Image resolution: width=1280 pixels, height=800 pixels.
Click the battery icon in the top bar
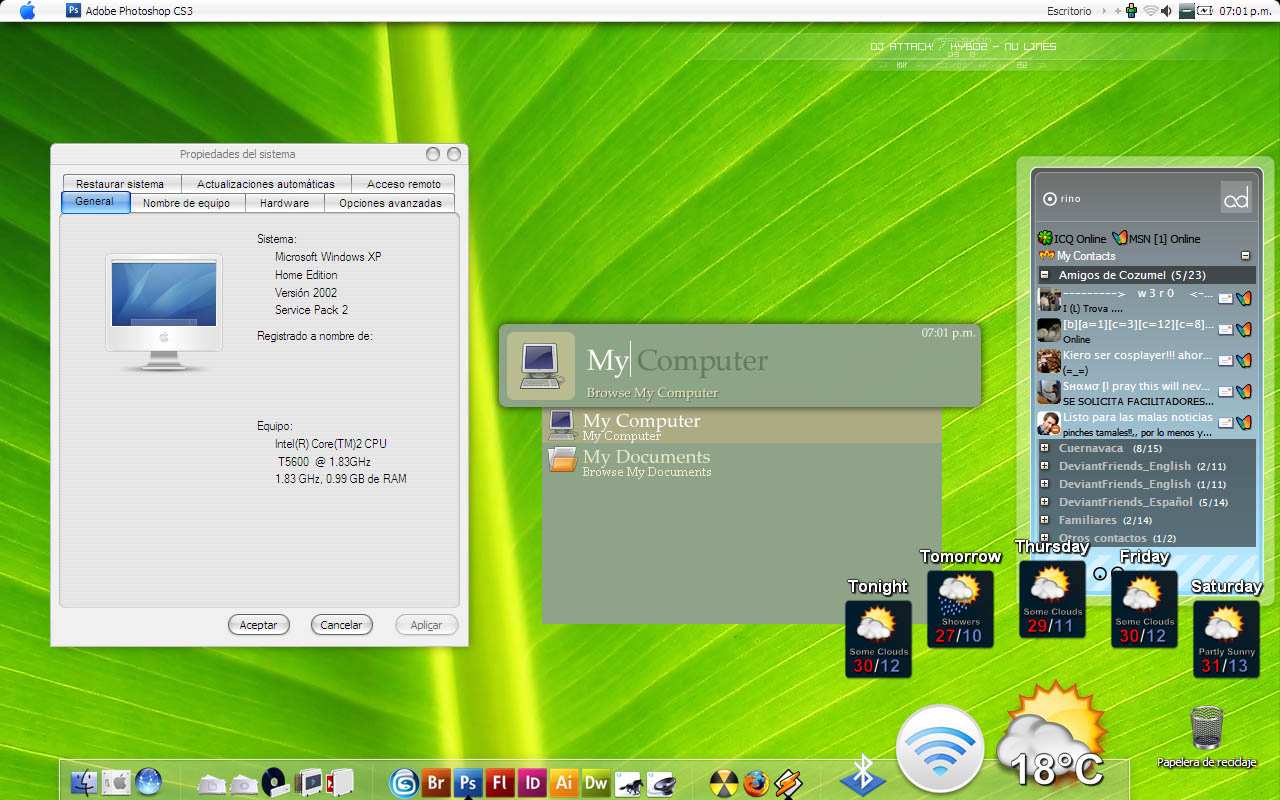click(1204, 11)
